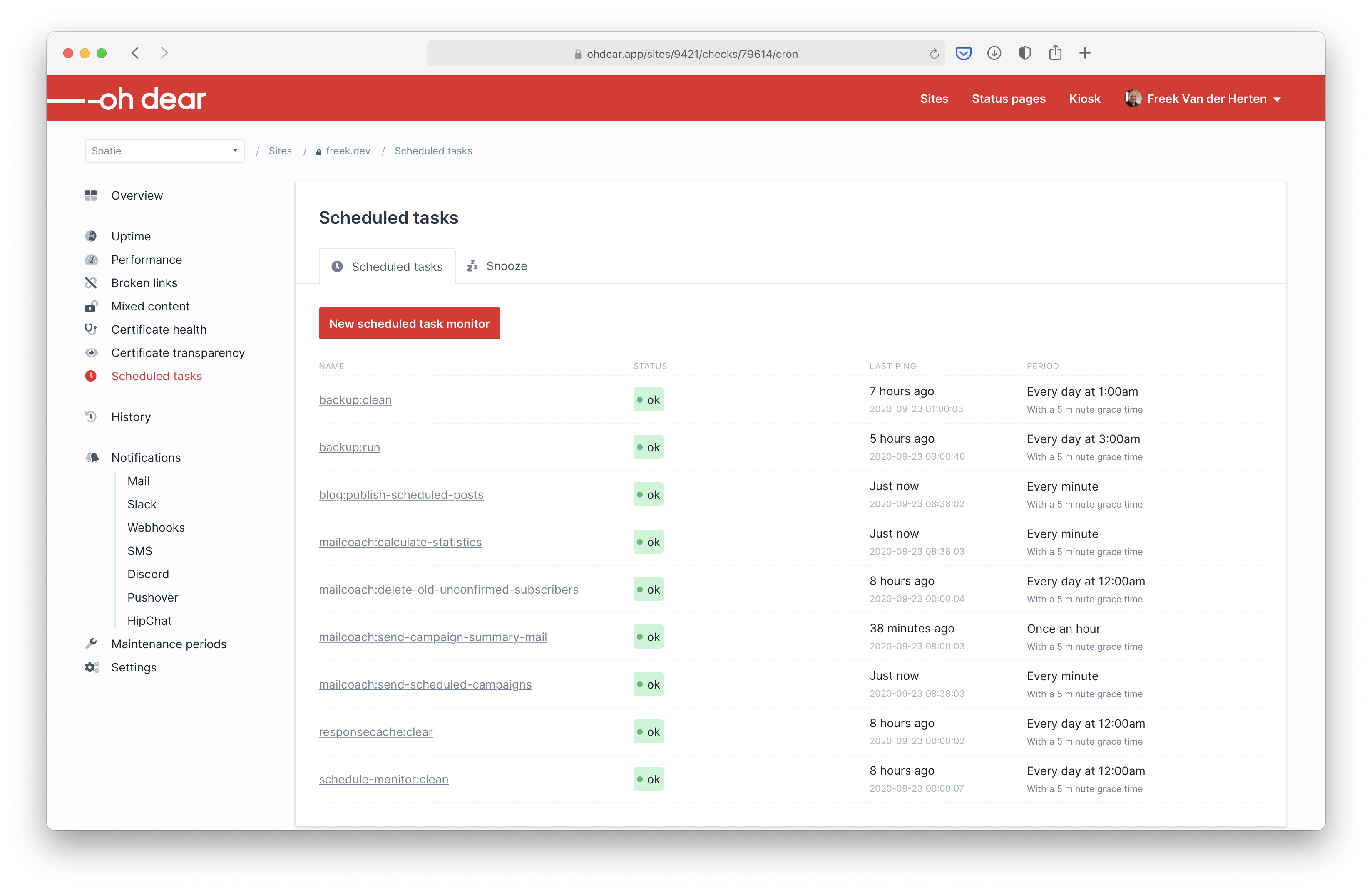1372x892 pixels.
Task: Click the oh dear logo
Action: [x=127, y=99]
